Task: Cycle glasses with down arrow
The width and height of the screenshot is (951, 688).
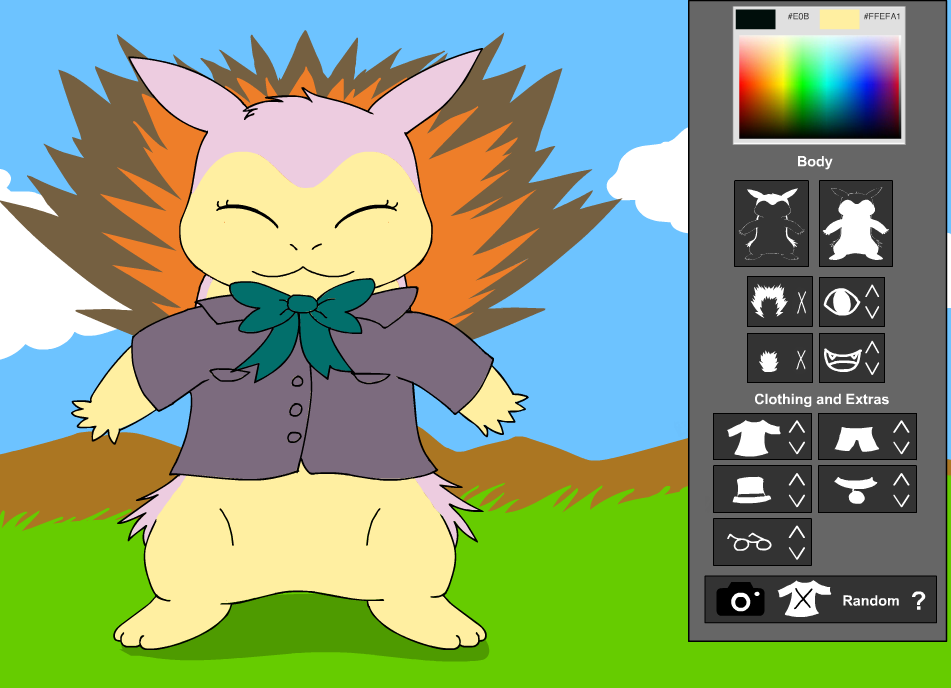Action: pos(797,553)
